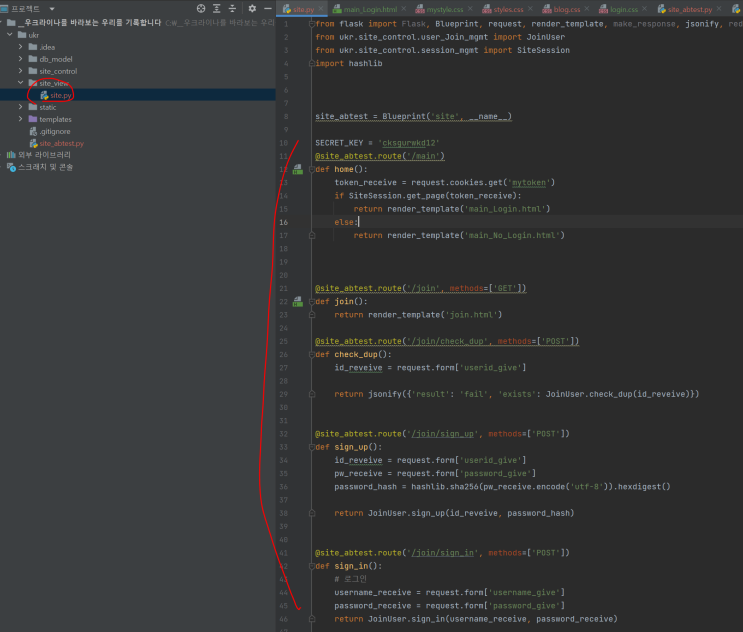Expand the templates folder

(20, 119)
